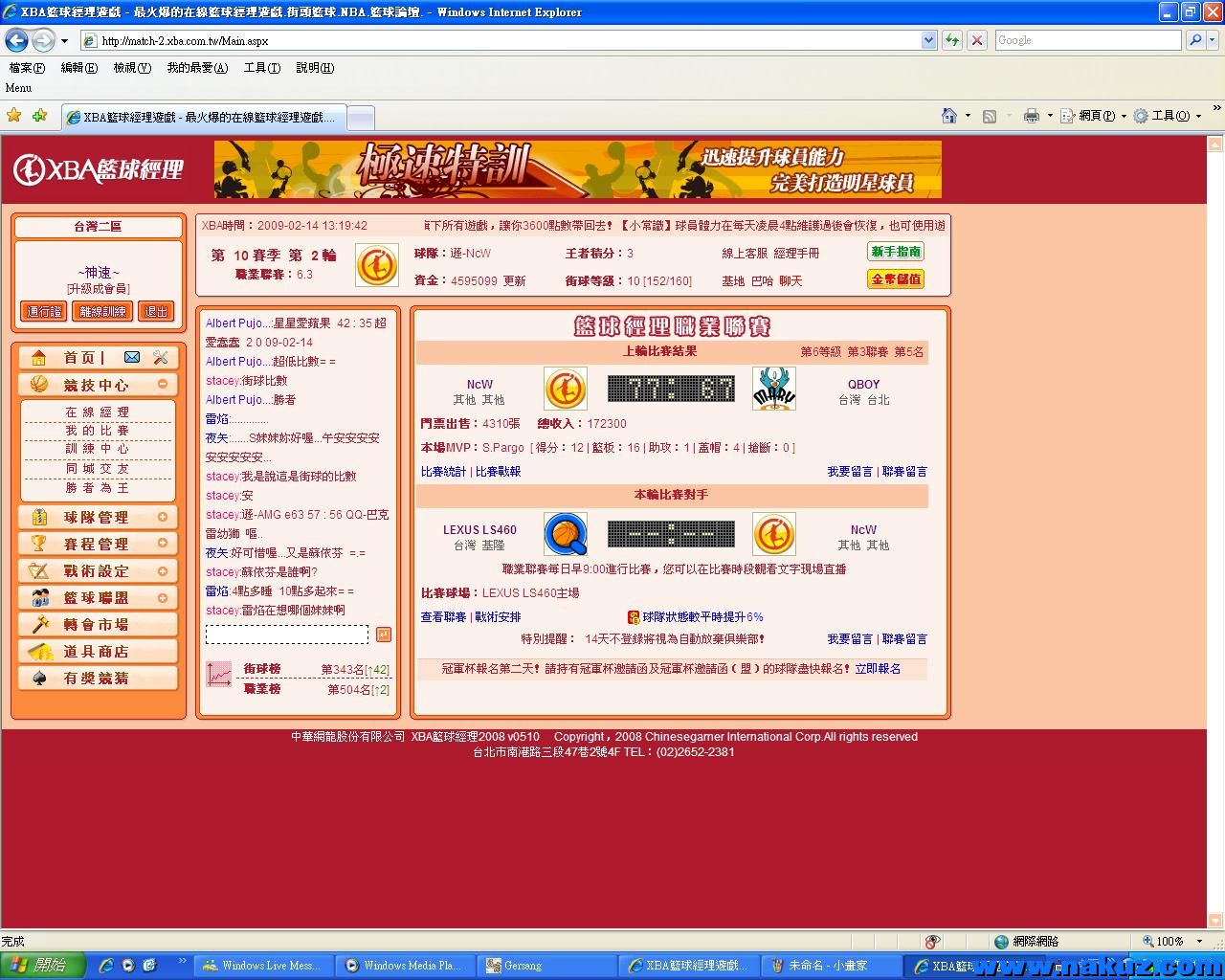Click the people icon for 籃球聯盟
This screenshot has width=1225, height=980.
[39, 597]
